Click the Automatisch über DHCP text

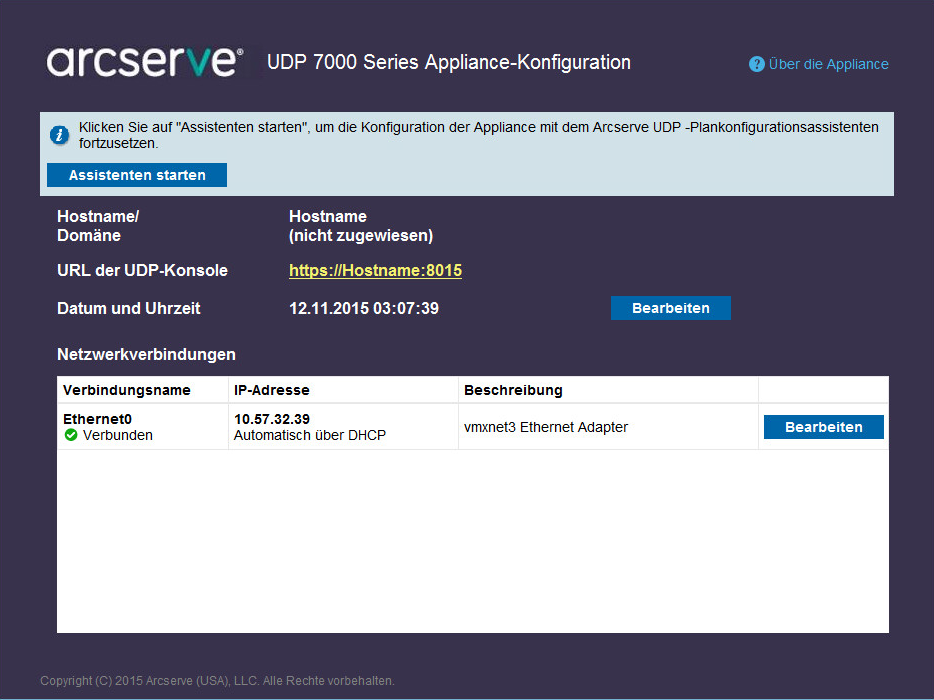pyautogui.click(x=310, y=435)
